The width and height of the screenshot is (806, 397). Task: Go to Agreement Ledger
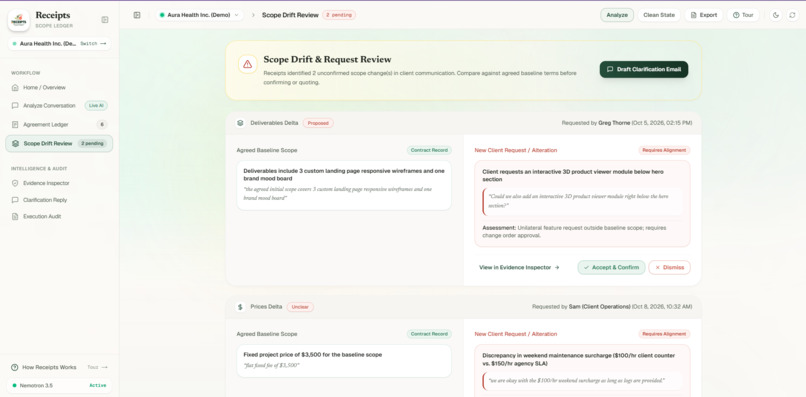(59, 124)
